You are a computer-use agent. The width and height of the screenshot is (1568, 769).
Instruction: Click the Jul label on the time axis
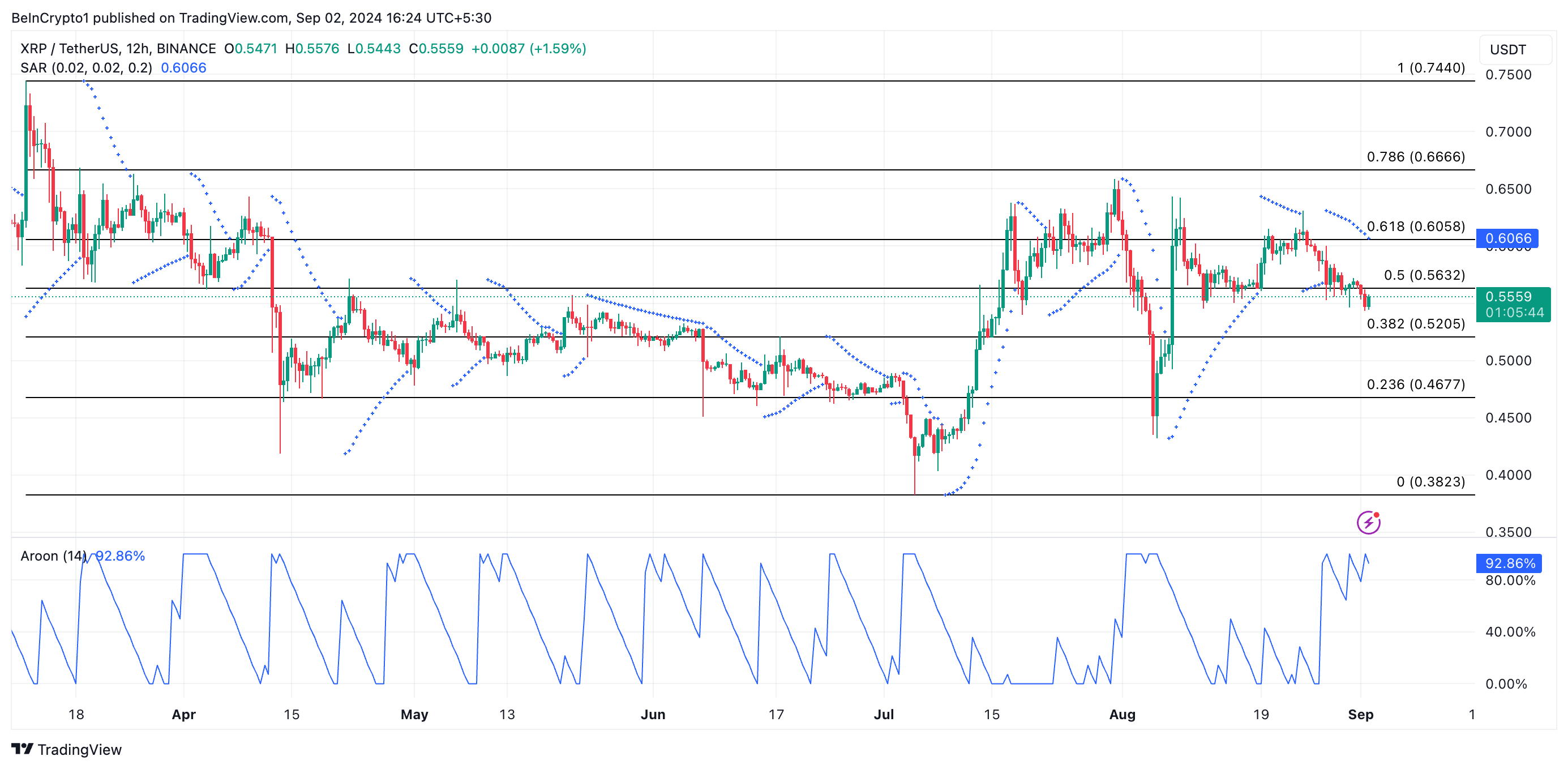[885, 715]
